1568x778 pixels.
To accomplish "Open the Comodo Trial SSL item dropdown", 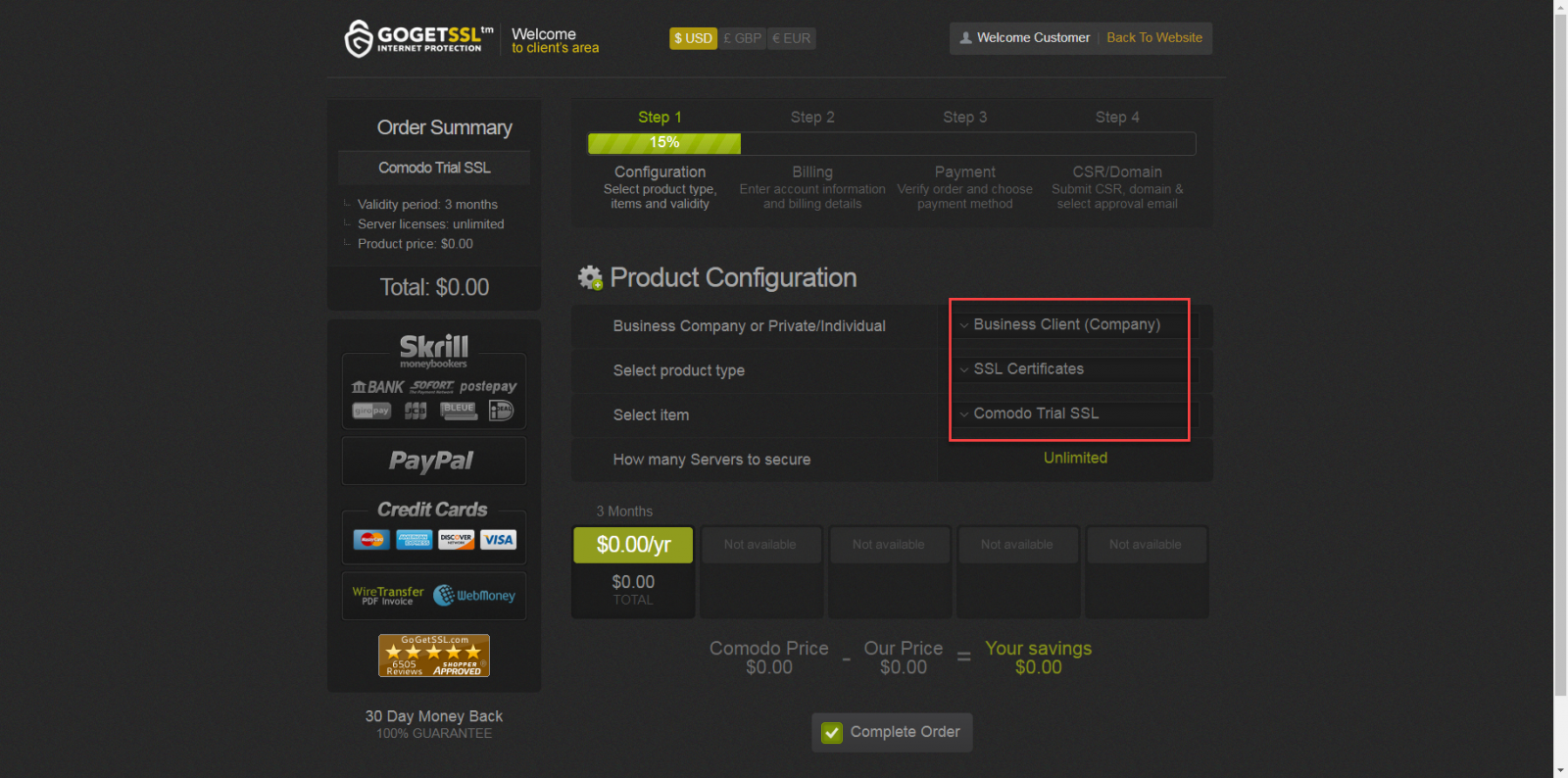I will (x=1074, y=413).
